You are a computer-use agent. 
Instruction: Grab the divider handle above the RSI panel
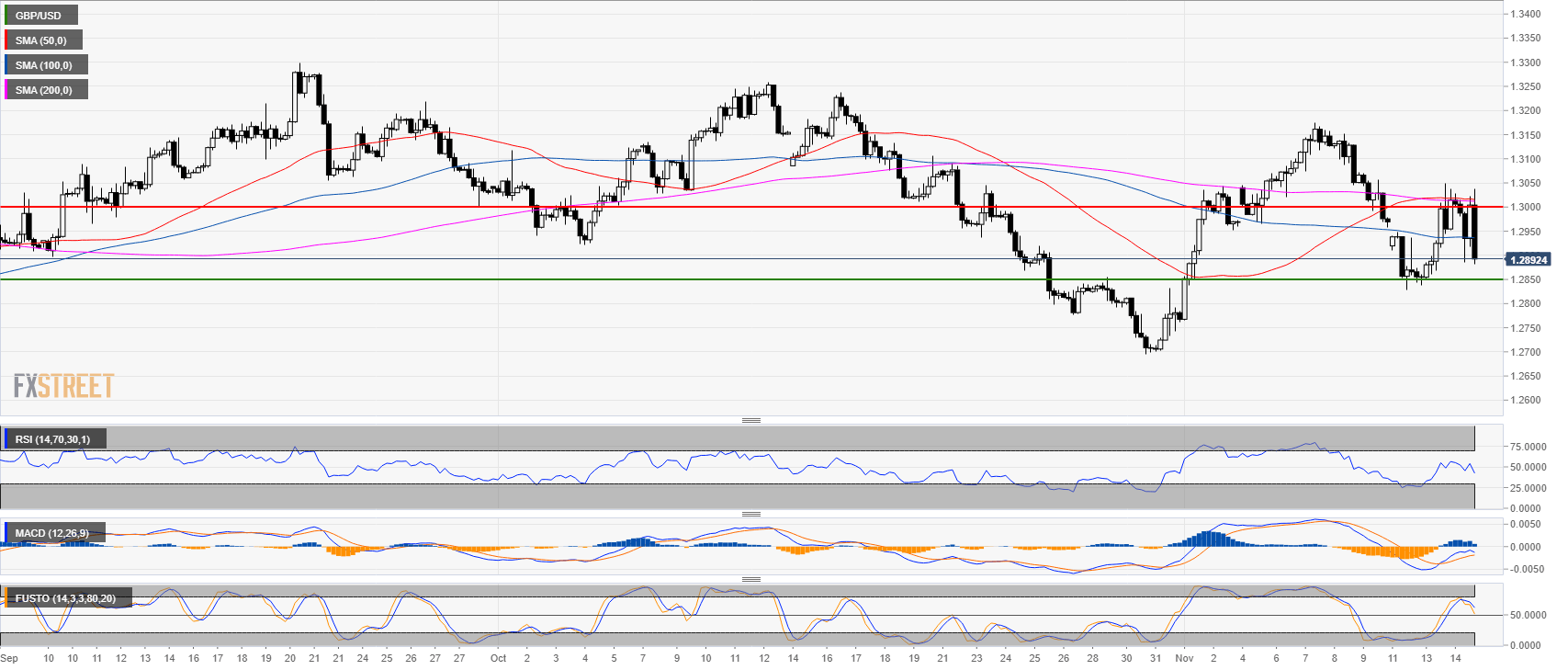[x=751, y=420]
